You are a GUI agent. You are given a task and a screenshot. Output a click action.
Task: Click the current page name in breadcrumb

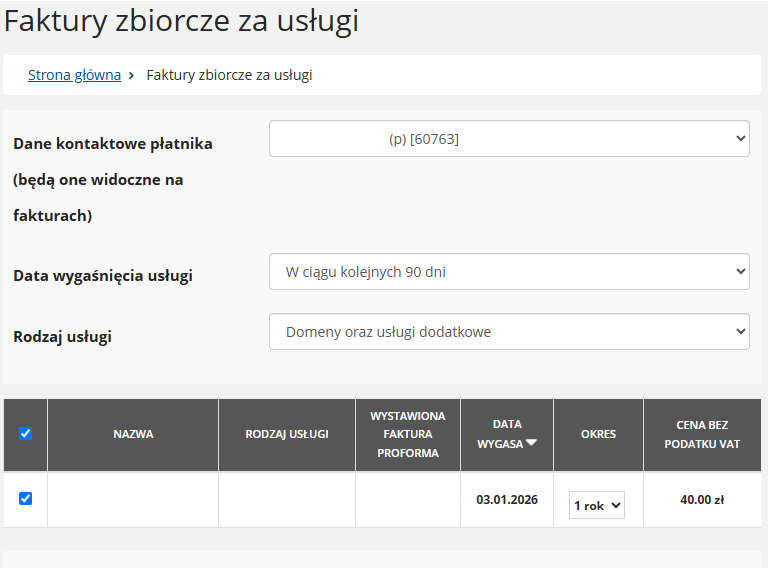click(x=229, y=75)
